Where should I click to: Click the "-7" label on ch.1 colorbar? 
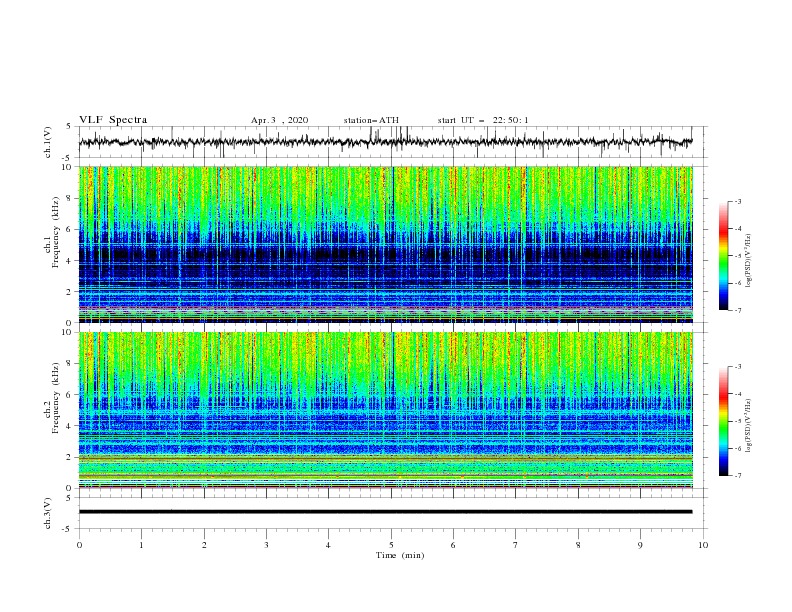point(738,310)
